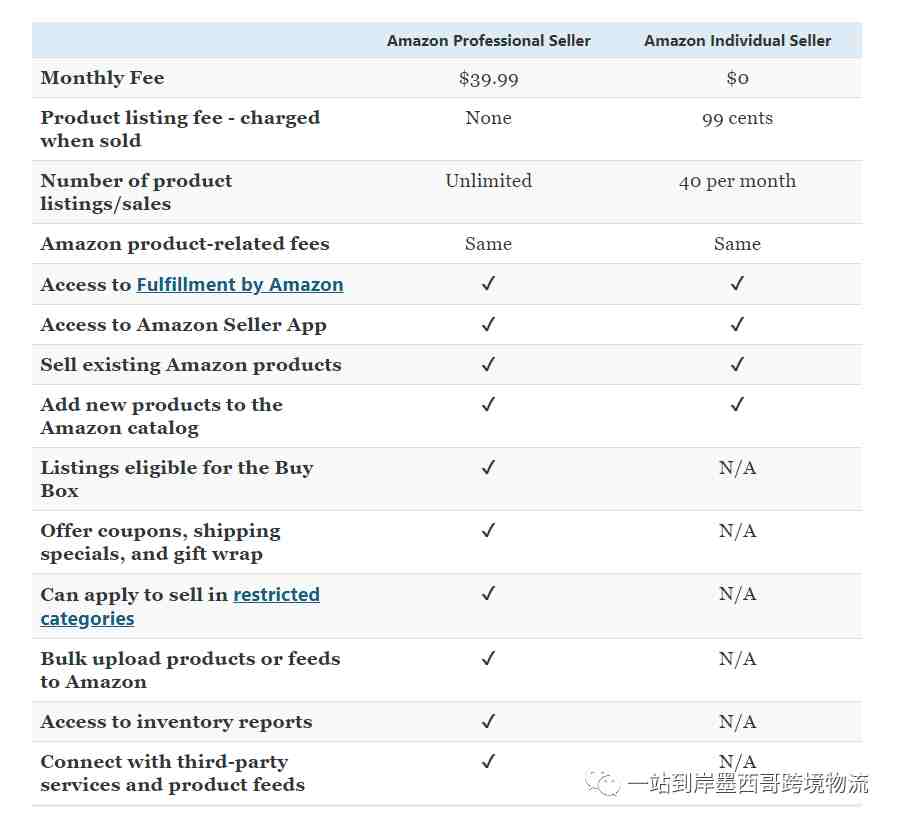Click Individual checkmark for Amazon Seller App

[737, 324]
